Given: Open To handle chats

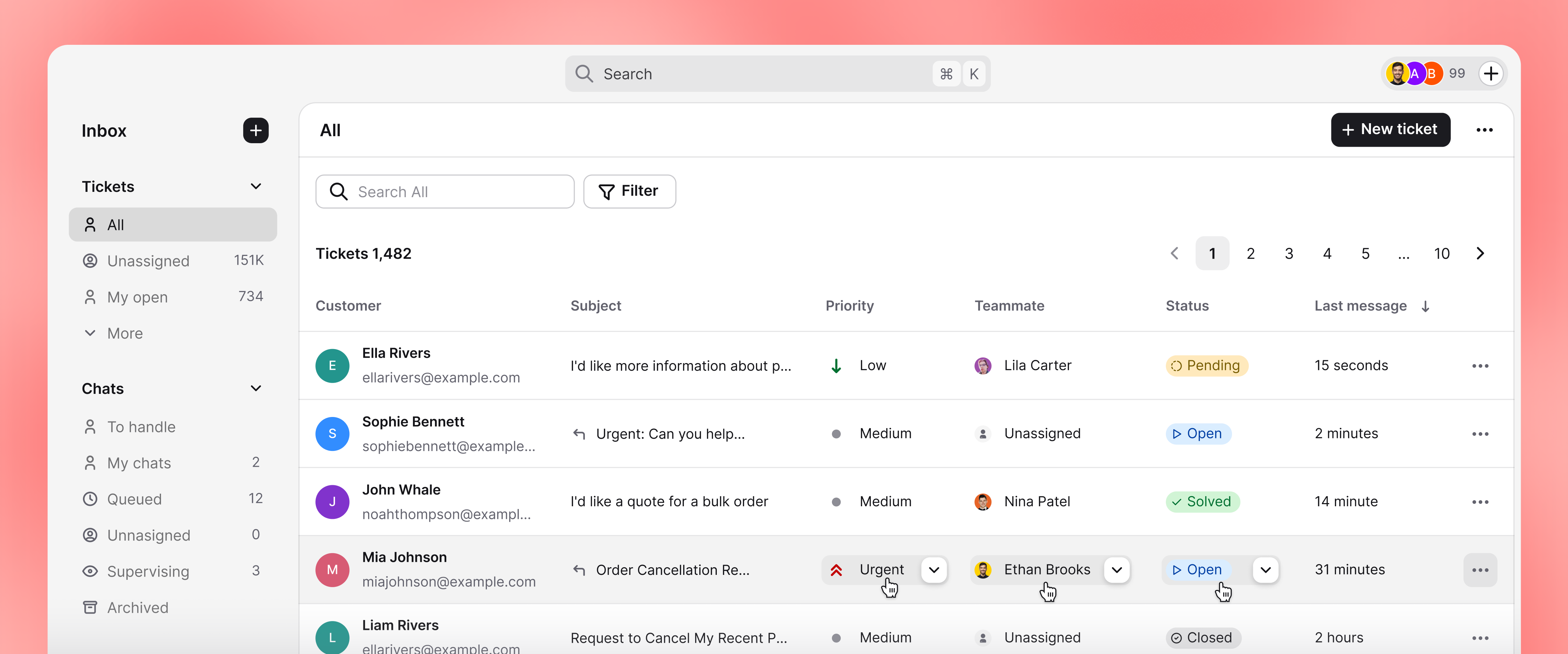Looking at the screenshot, I should pyautogui.click(x=173, y=427).
